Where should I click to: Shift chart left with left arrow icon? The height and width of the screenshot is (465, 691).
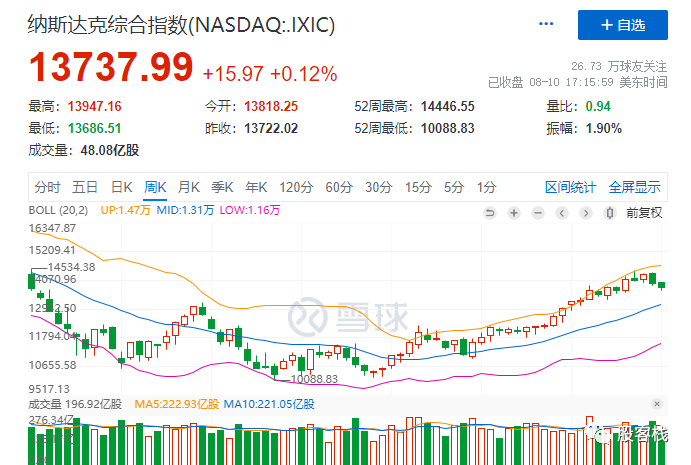[x=562, y=213]
